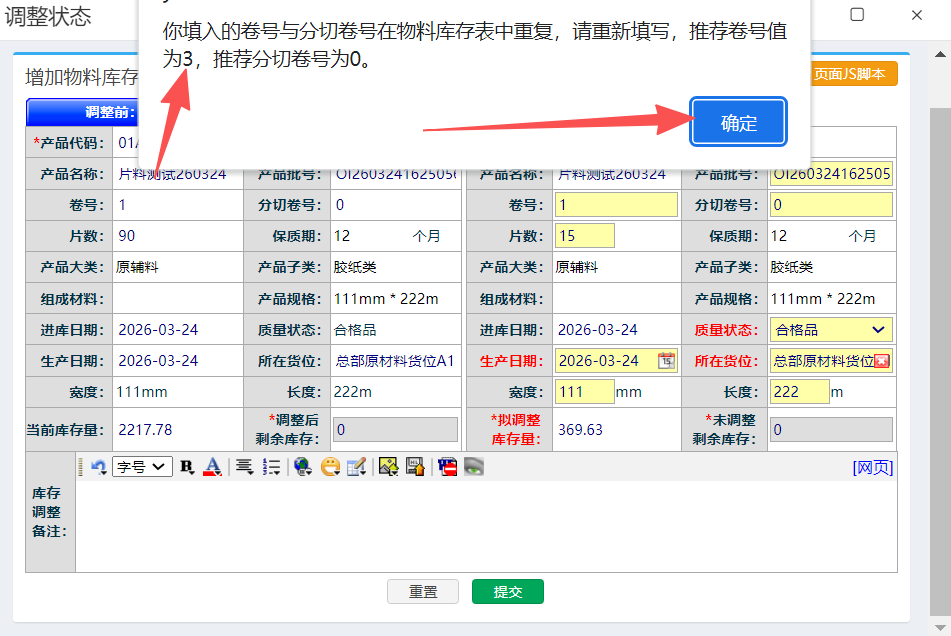951x636 pixels.
Task: Click the paragraph alignment icon
Action: click(x=244, y=467)
